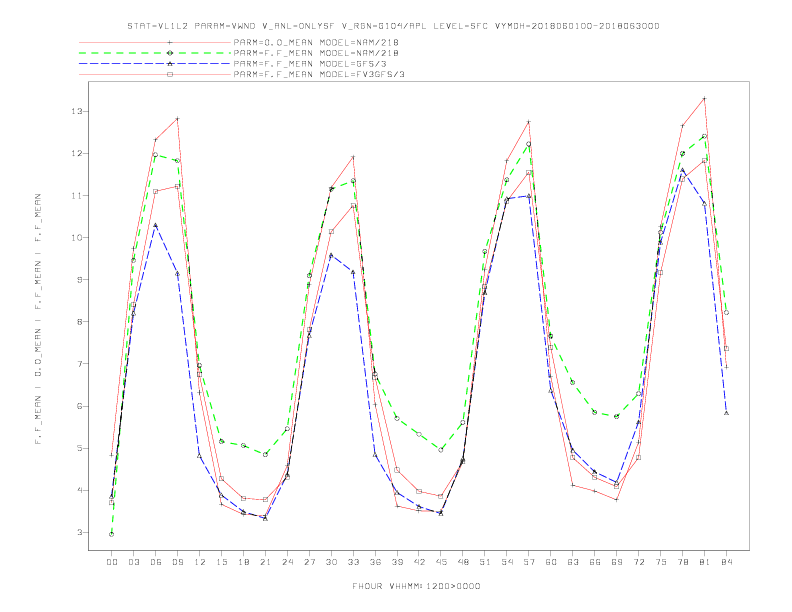Click x-axis forecast hour label 09
The image size is (792, 612).
(x=177, y=562)
